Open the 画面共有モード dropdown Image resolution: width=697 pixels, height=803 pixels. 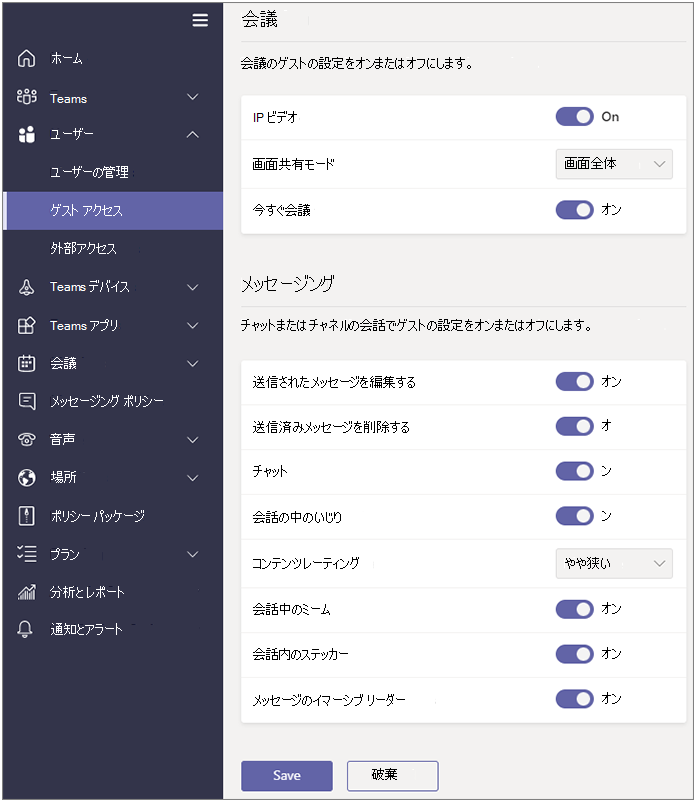pos(614,164)
